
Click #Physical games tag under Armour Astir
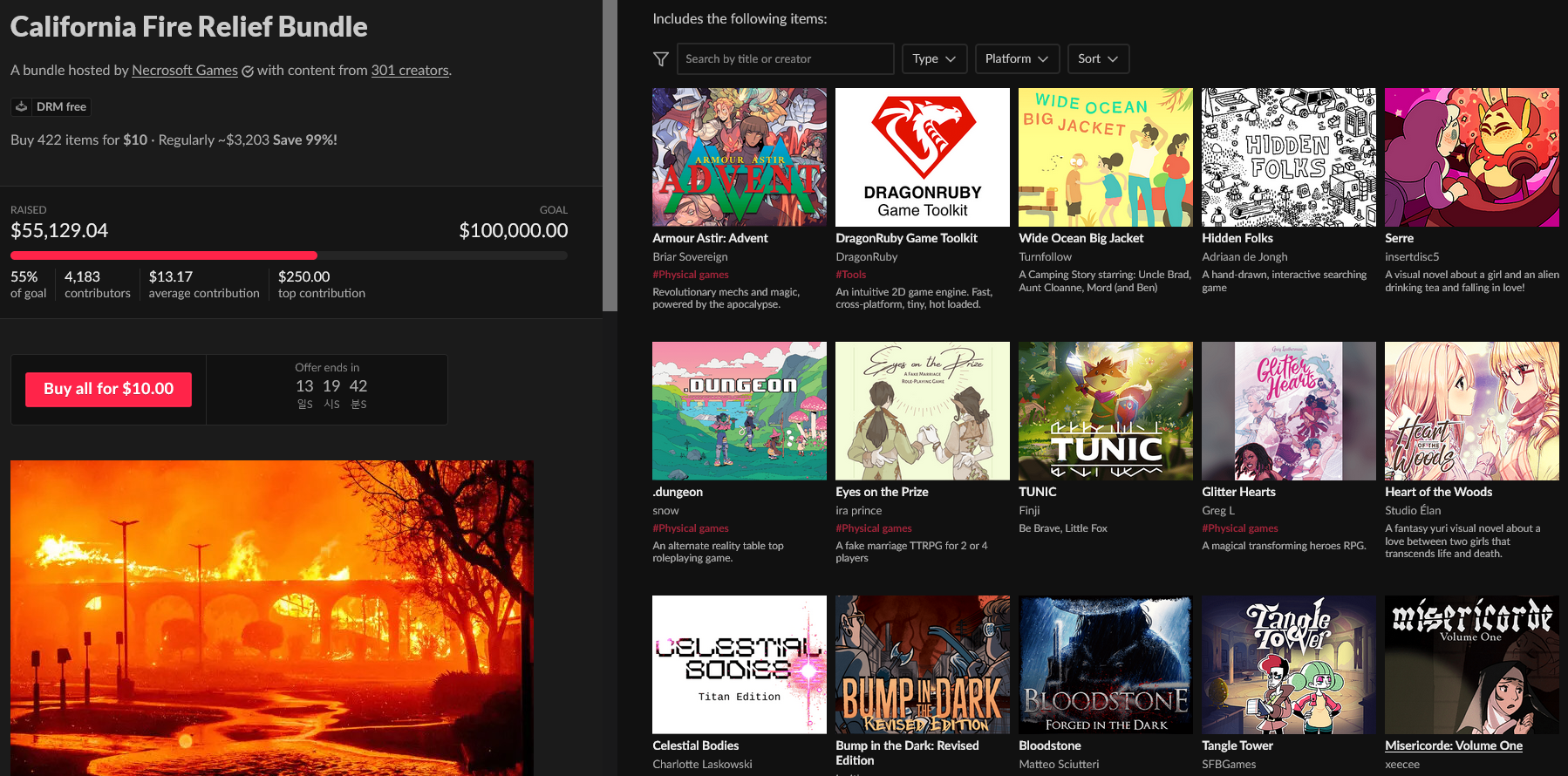tap(690, 275)
